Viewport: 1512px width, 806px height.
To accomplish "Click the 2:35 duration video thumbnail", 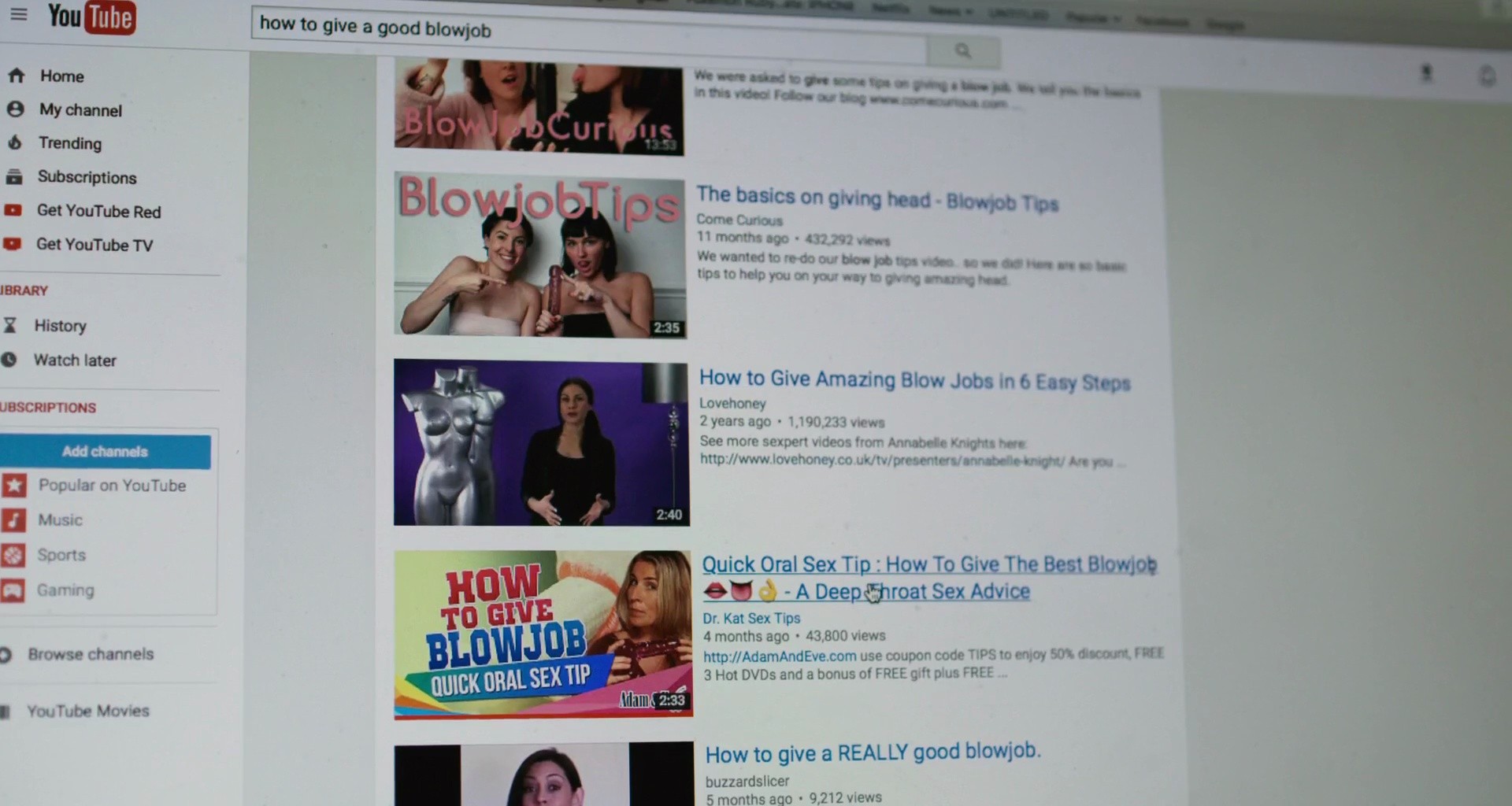I will (540, 255).
